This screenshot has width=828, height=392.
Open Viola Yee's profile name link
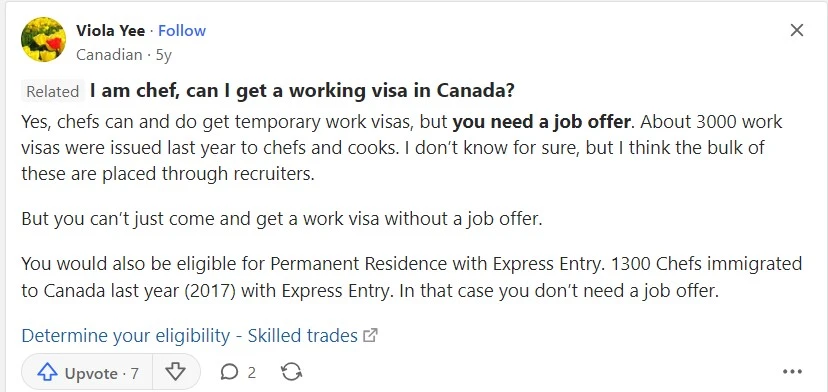[x=110, y=31]
